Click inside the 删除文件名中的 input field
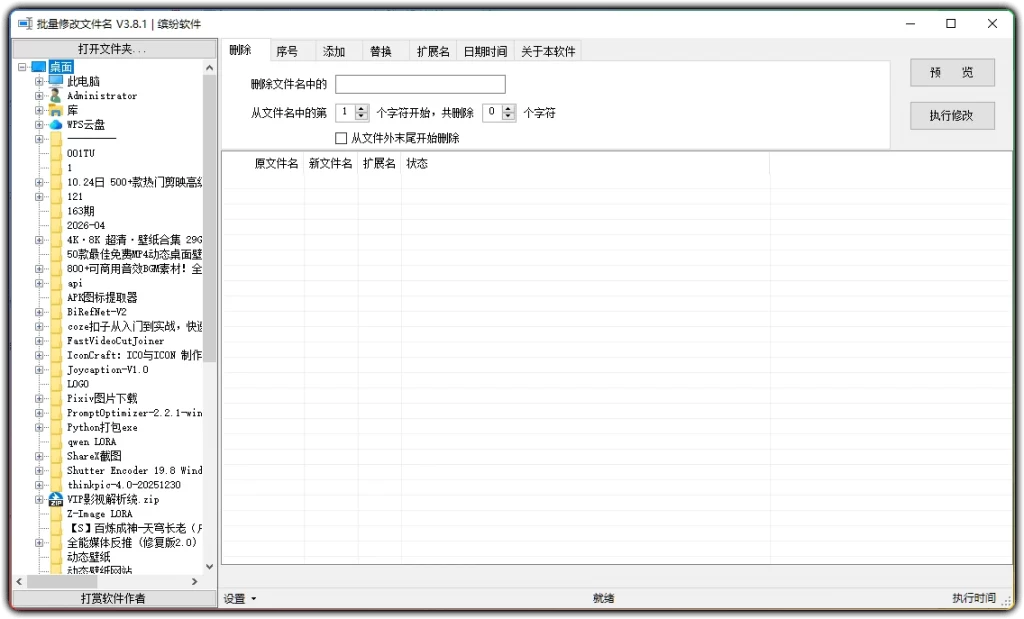 [420, 84]
